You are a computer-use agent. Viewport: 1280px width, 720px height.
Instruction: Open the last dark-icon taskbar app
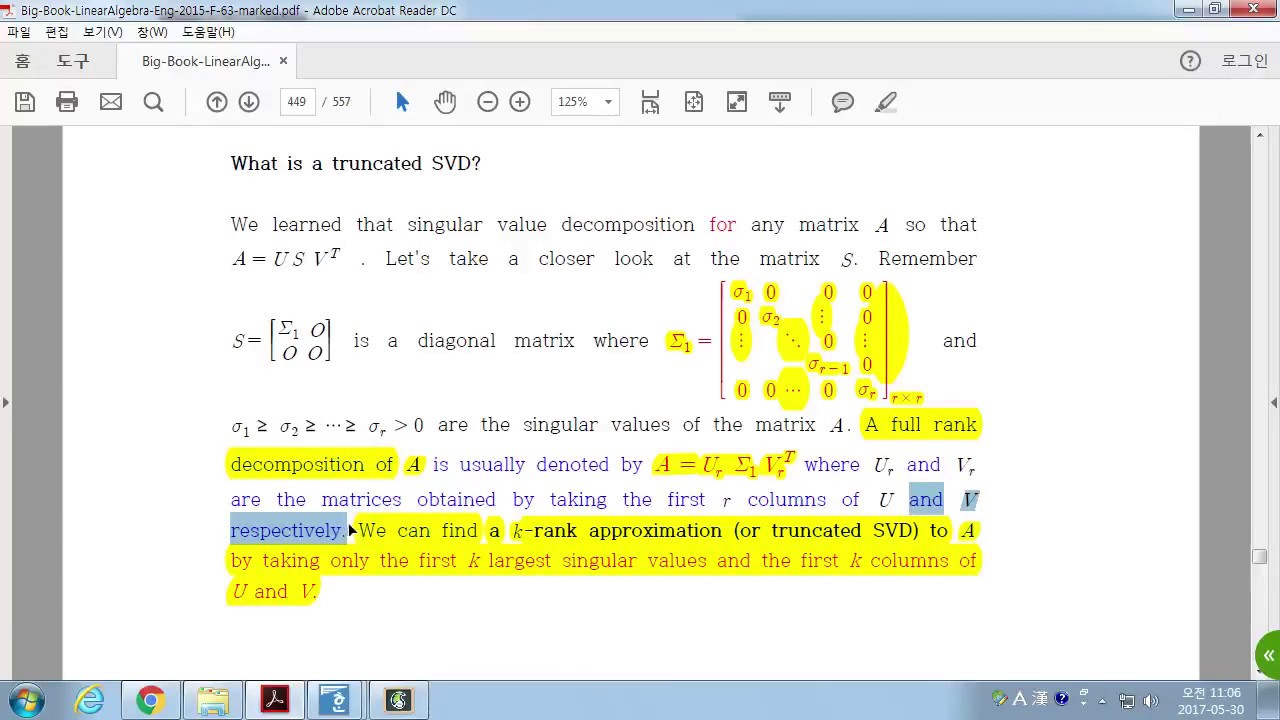399,700
